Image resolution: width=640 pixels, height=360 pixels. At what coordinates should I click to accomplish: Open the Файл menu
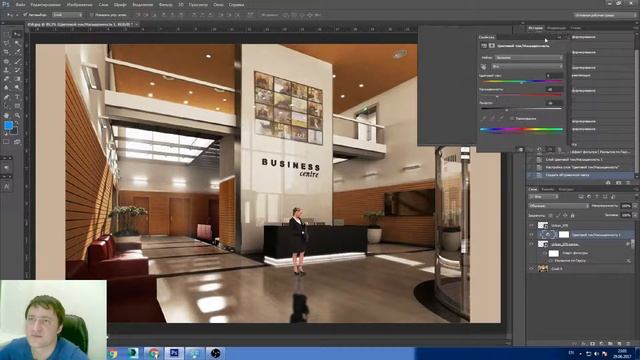point(20,5)
